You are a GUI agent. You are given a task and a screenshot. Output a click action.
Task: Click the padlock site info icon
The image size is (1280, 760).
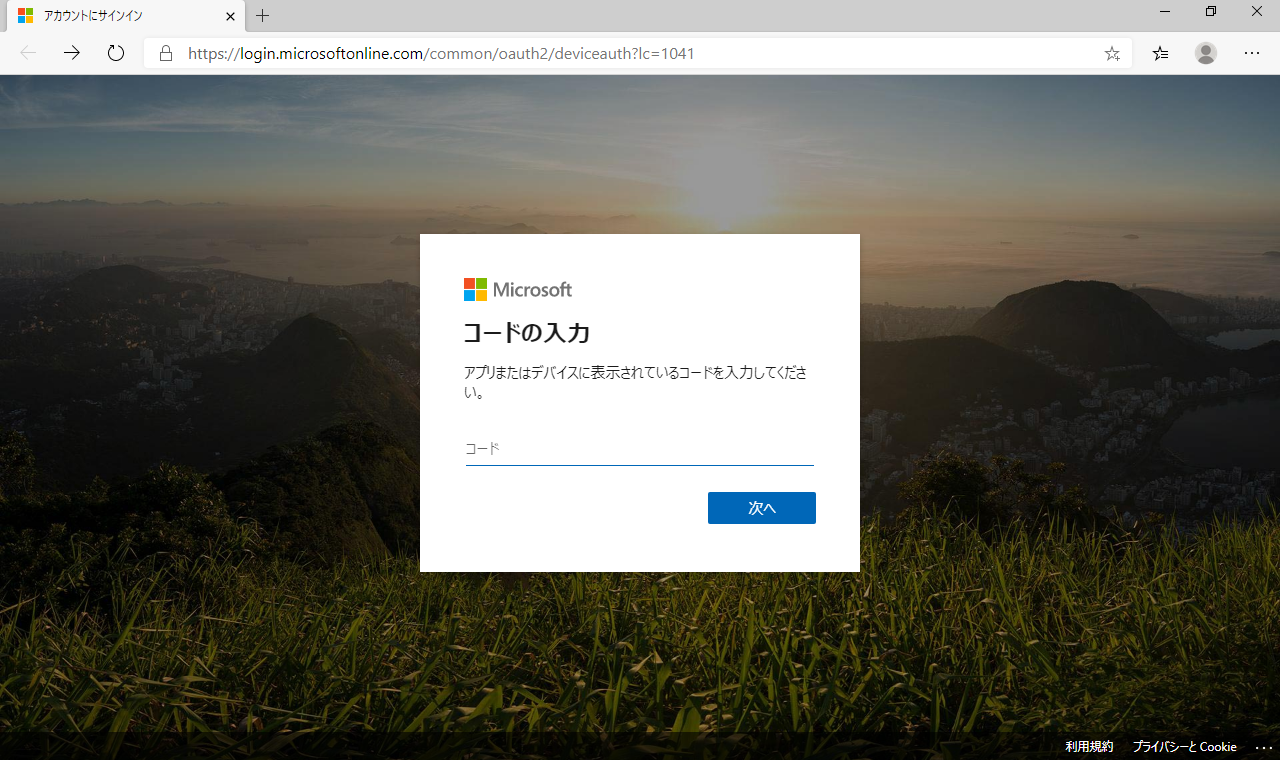[x=166, y=54]
